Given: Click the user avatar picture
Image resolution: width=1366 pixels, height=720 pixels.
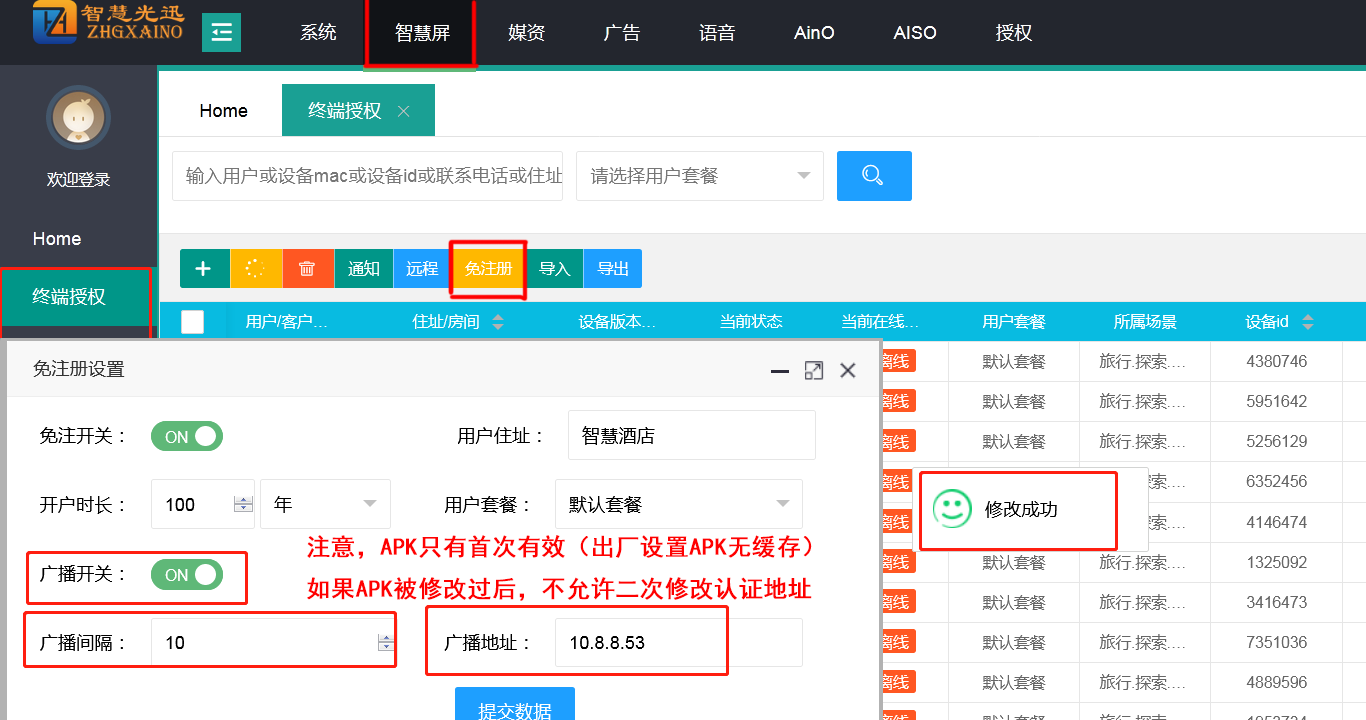Looking at the screenshot, I should [78, 118].
